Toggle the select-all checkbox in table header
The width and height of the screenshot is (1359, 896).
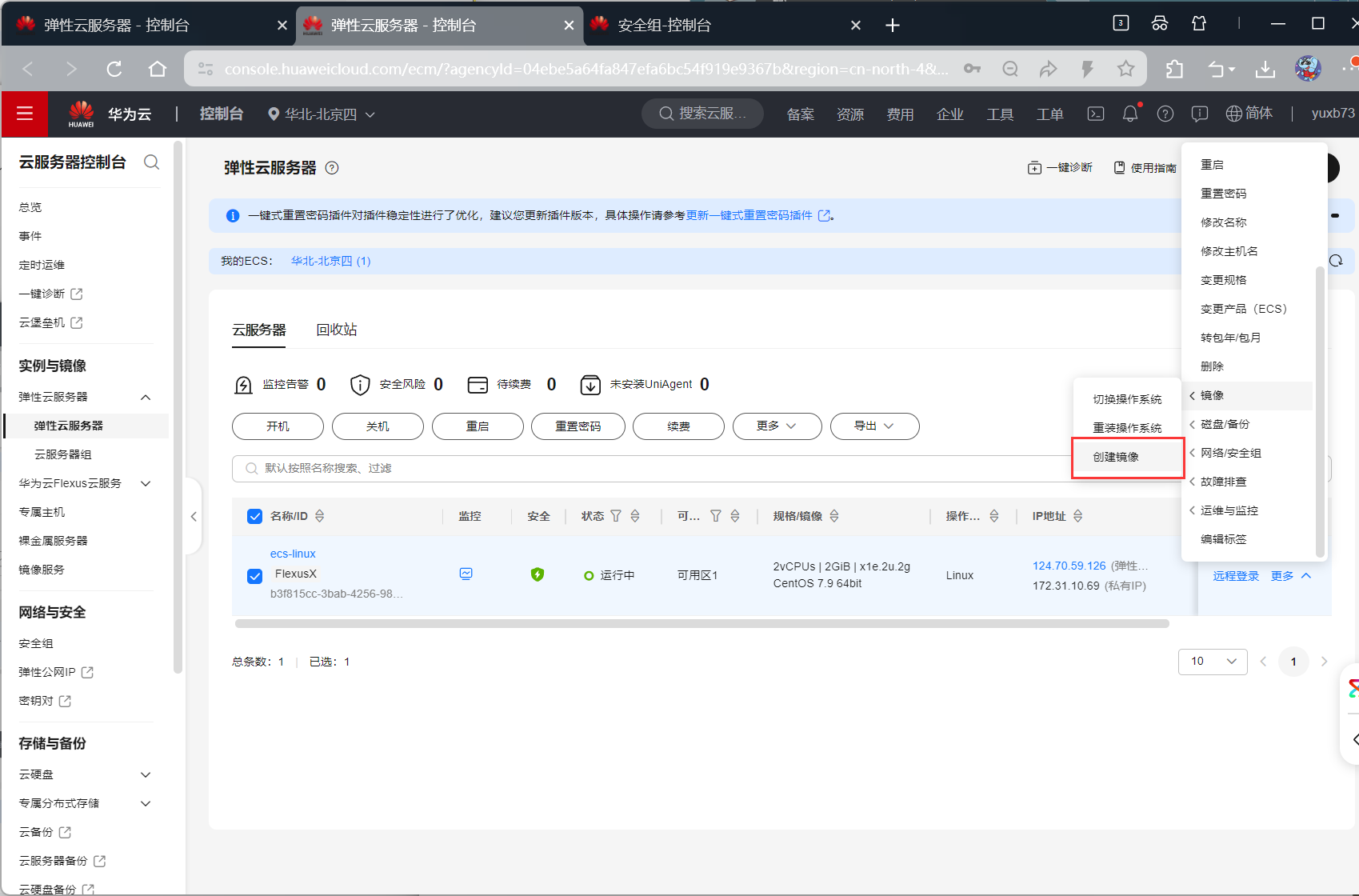(x=254, y=516)
